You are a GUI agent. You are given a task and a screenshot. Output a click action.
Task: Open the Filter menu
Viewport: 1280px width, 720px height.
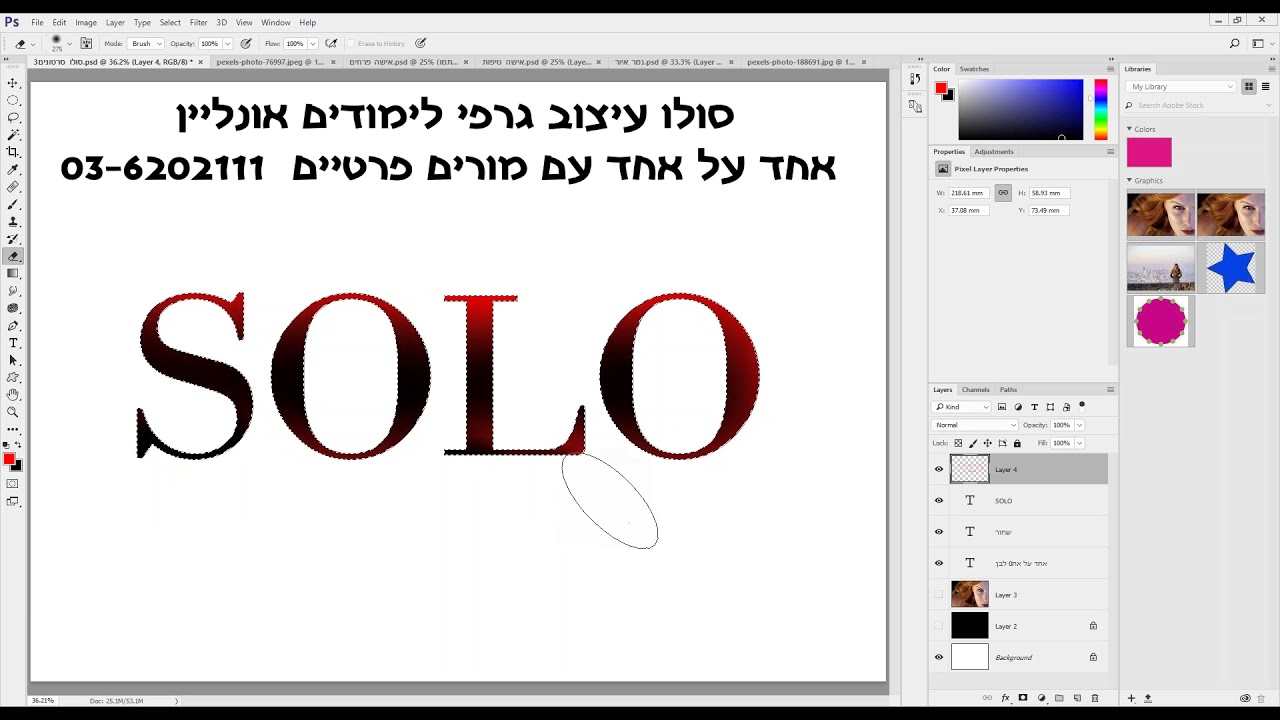point(199,22)
